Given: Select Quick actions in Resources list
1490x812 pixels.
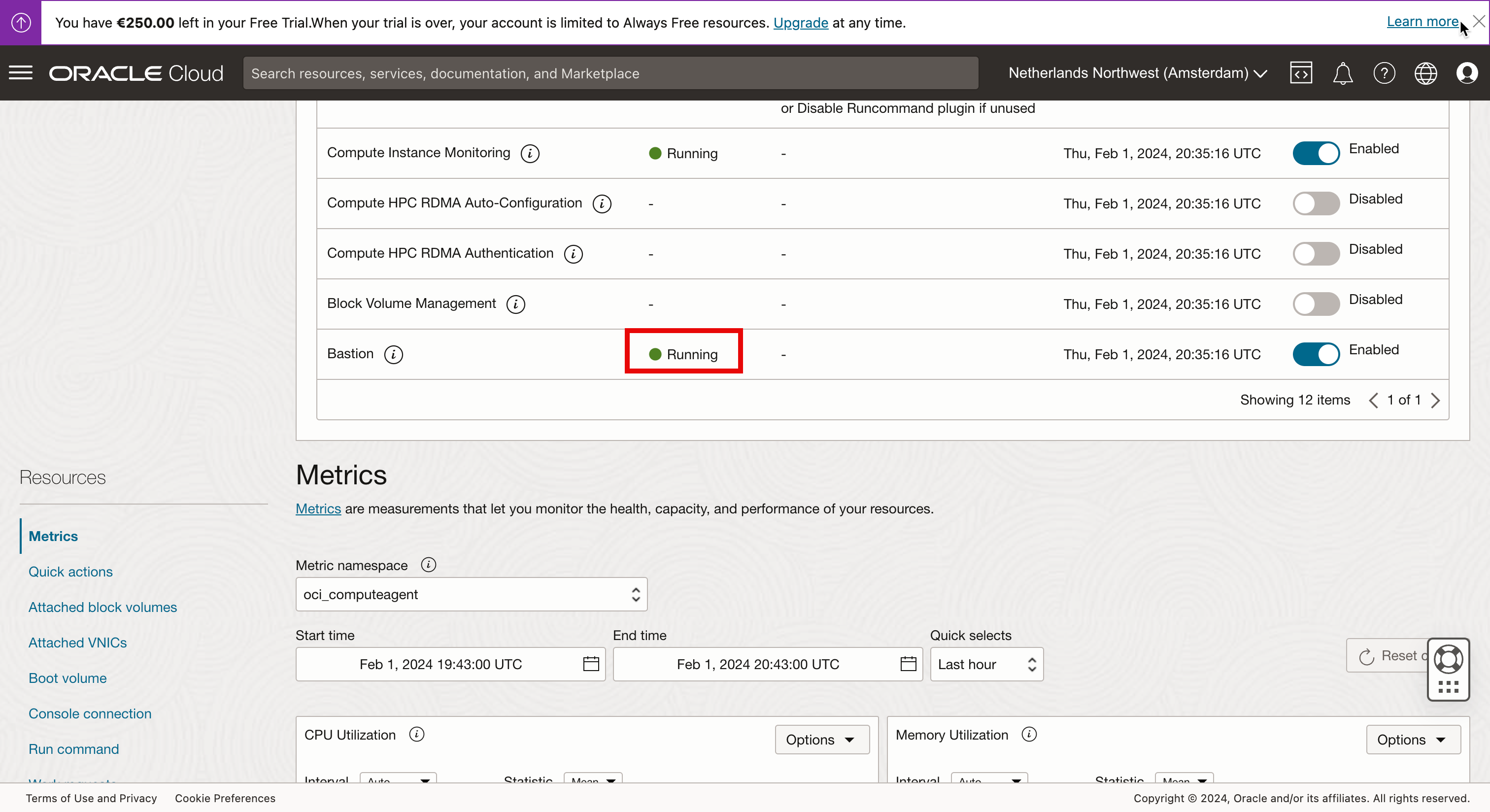Looking at the screenshot, I should point(70,572).
